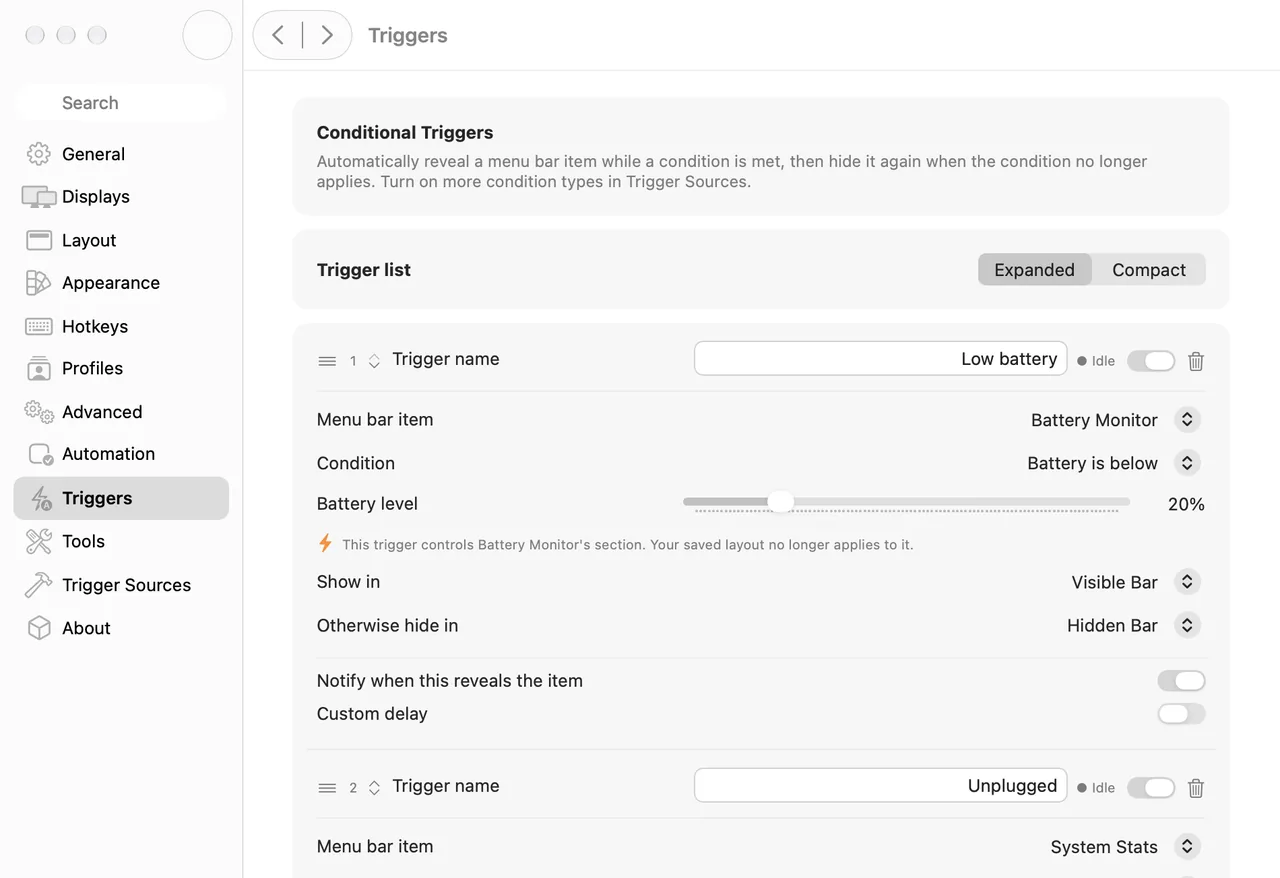Open the Hotkeys sidebar section
This screenshot has height=878, width=1280.
coord(121,326)
